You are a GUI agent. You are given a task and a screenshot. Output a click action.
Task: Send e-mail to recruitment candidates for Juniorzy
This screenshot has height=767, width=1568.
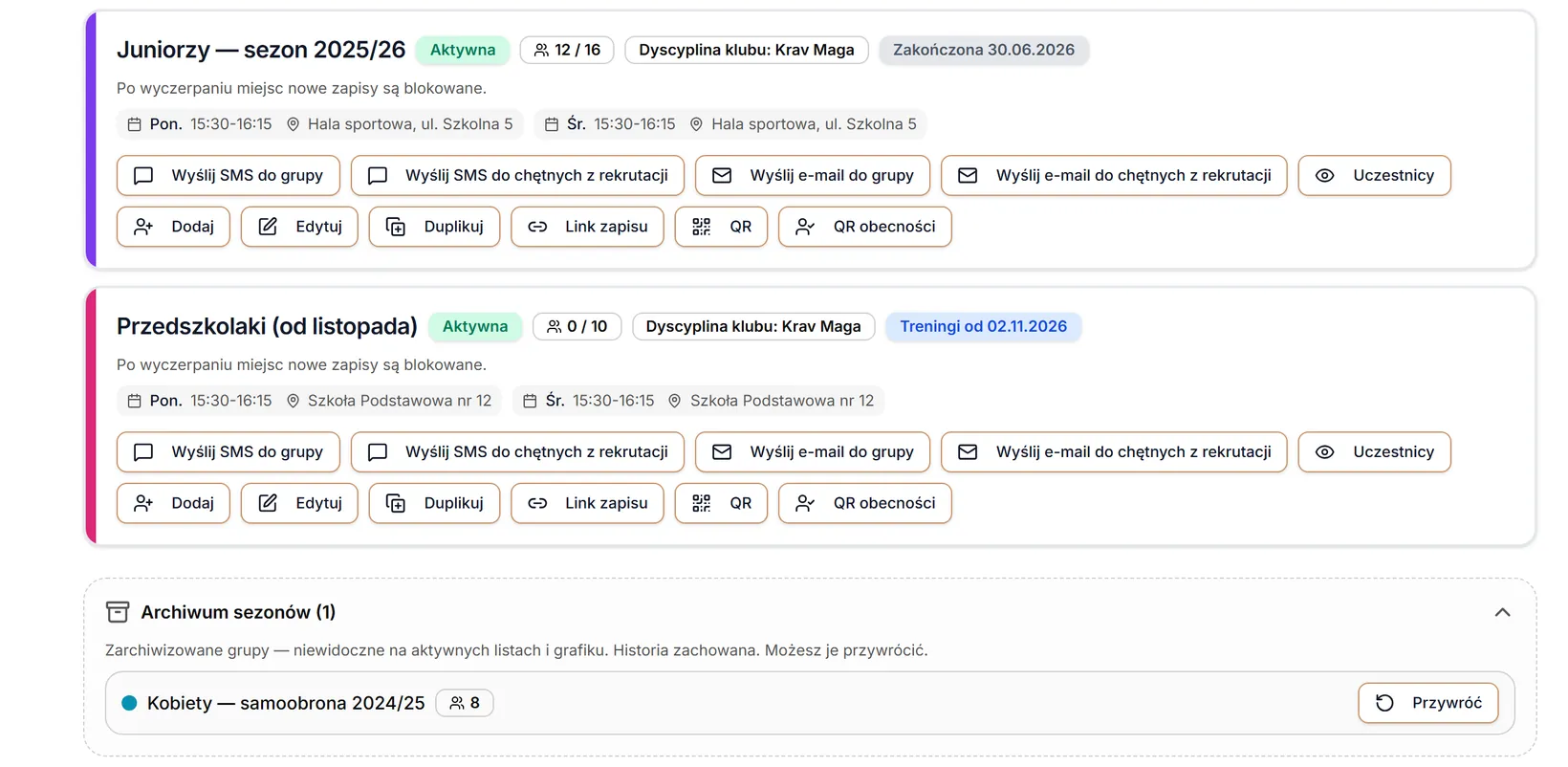tap(1114, 175)
